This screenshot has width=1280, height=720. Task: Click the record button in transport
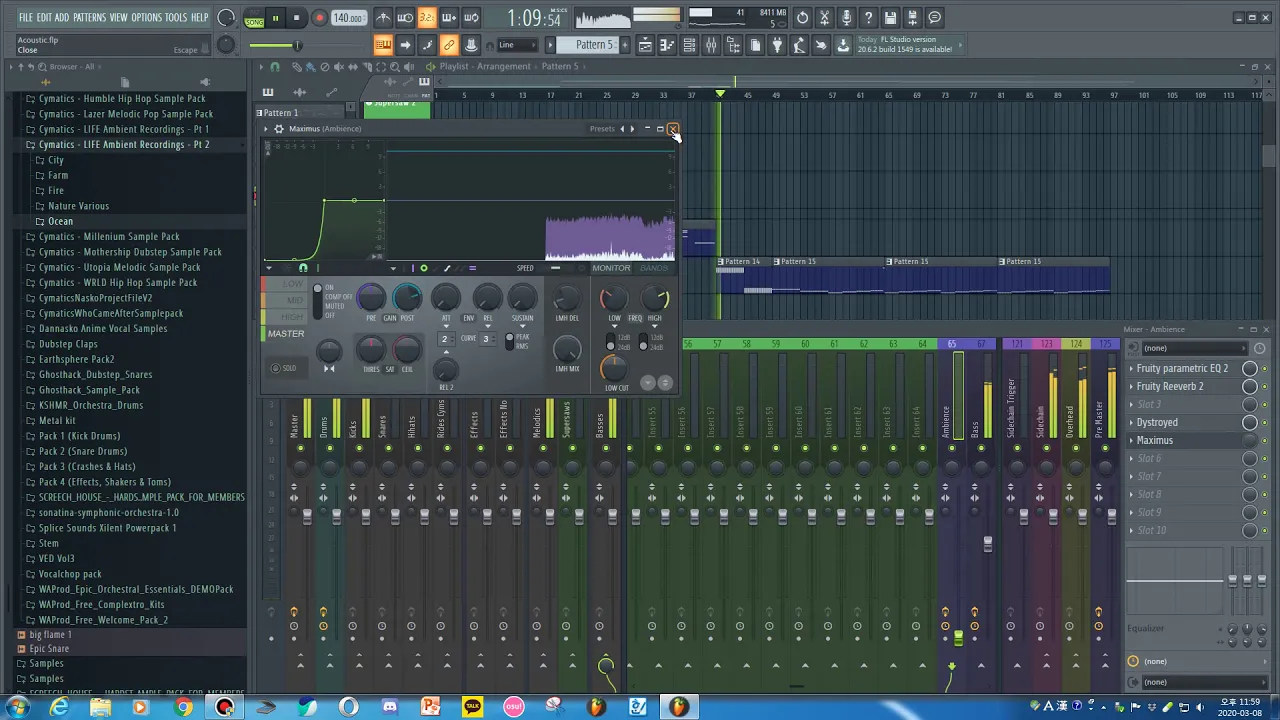[x=319, y=18]
